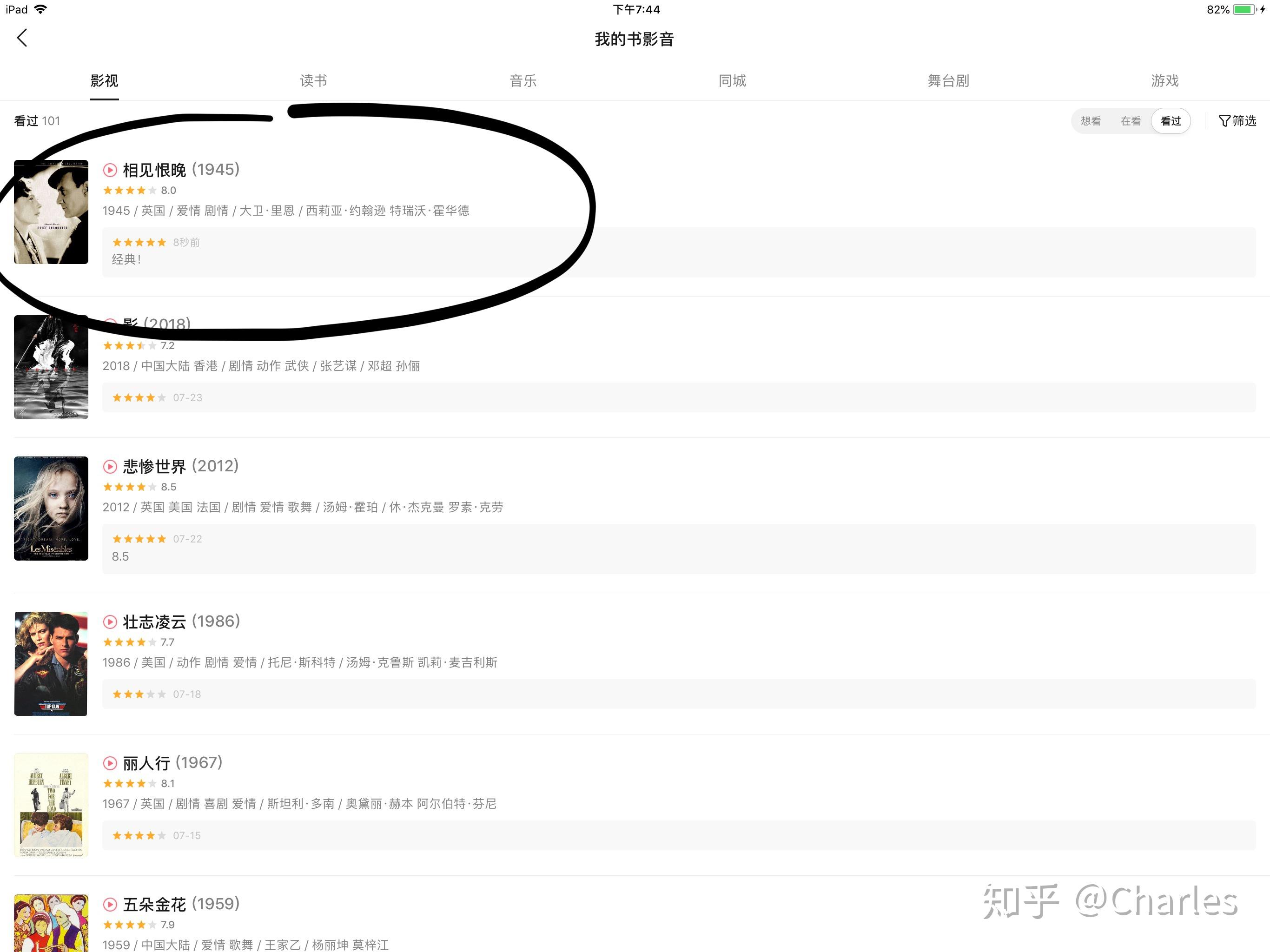Tap the play icon beside 五朵金花

click(x=110, y=904)
